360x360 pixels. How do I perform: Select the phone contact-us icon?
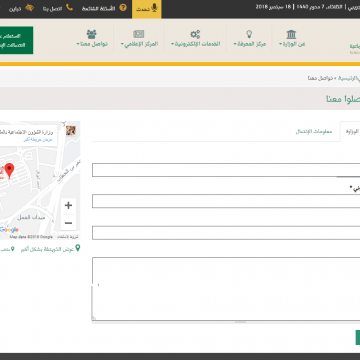[x=69, y=8]
